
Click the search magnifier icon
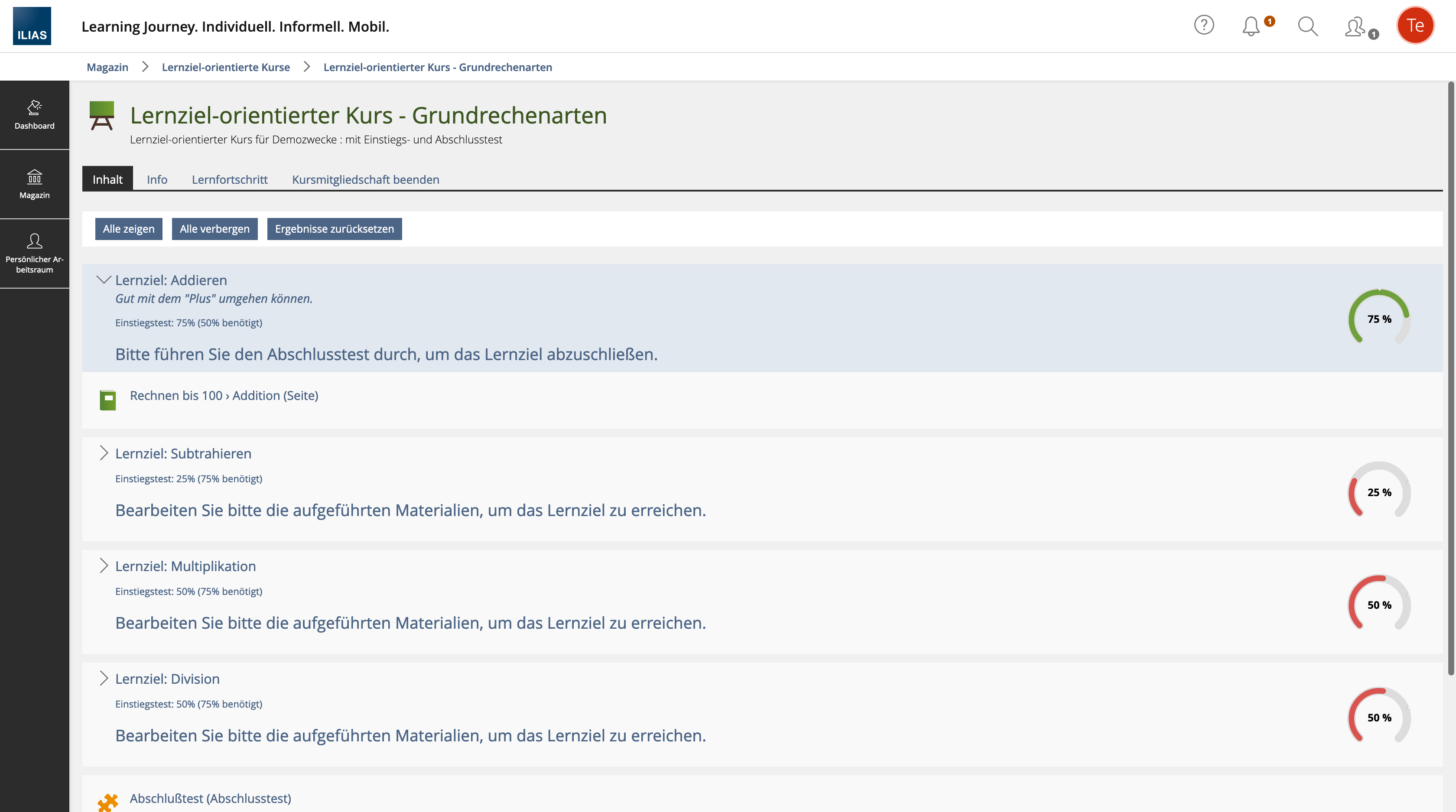pyautogui.click(x=1307, y=26)
